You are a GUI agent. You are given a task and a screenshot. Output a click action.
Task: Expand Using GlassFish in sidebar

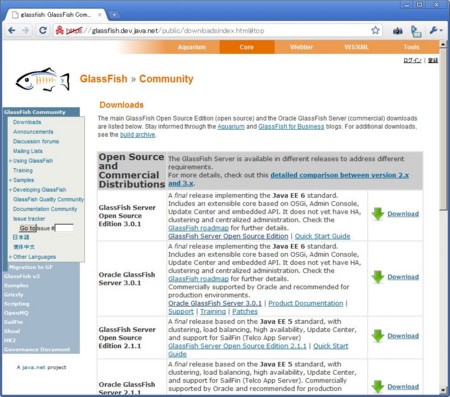click(10, 161)
